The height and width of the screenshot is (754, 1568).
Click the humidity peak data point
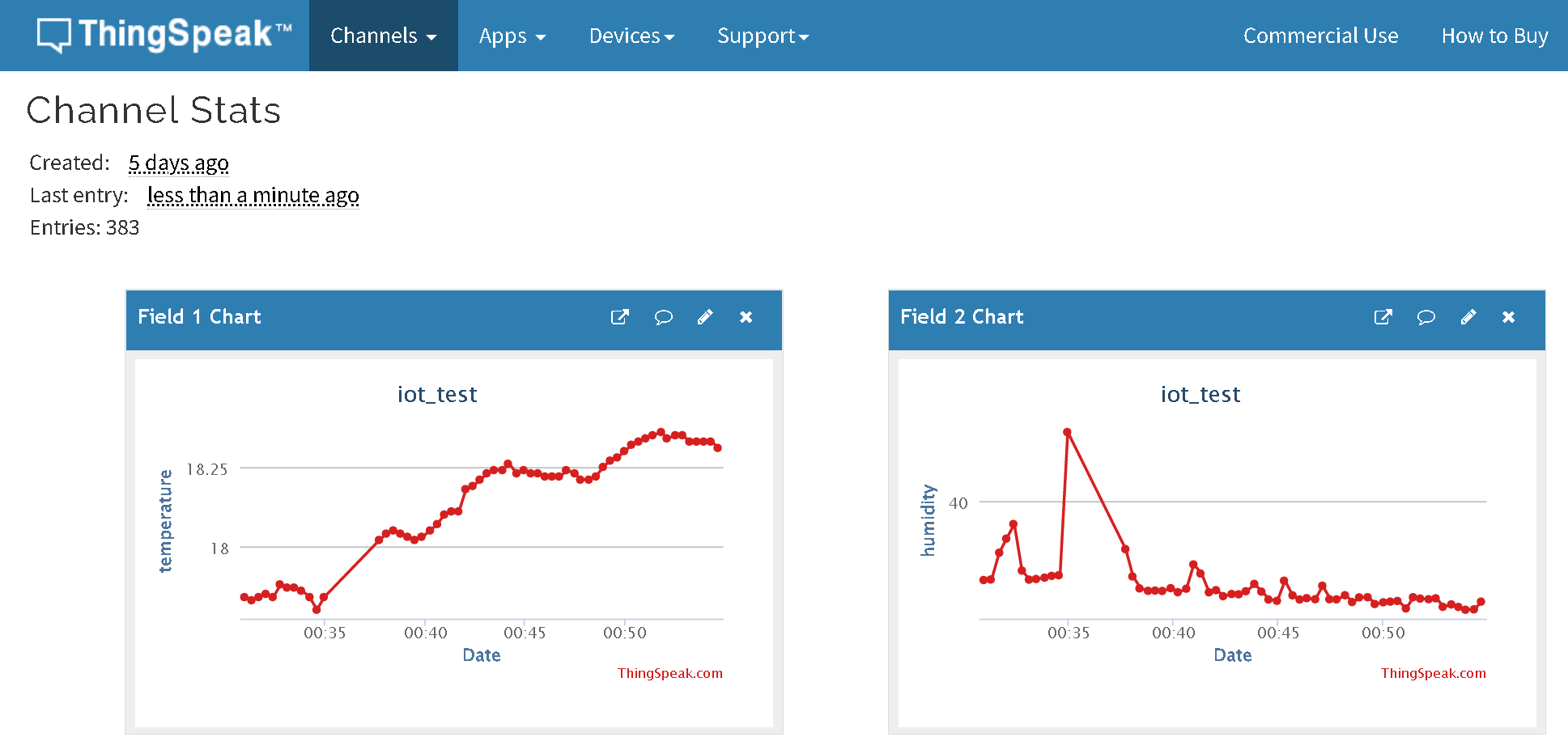[1067, 433]
